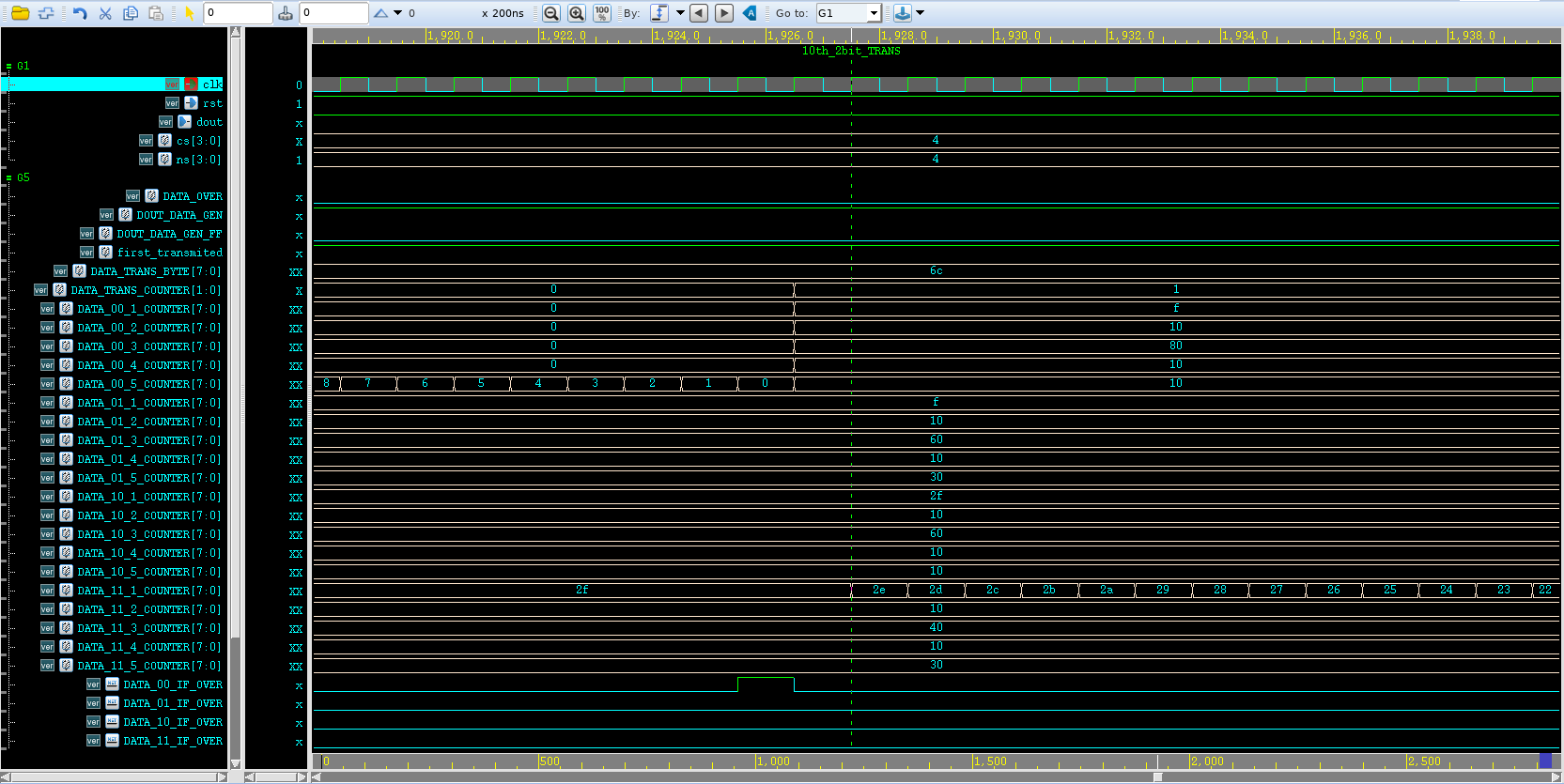Select the dout signal
1564x784 pixels.
click(209, 122)
